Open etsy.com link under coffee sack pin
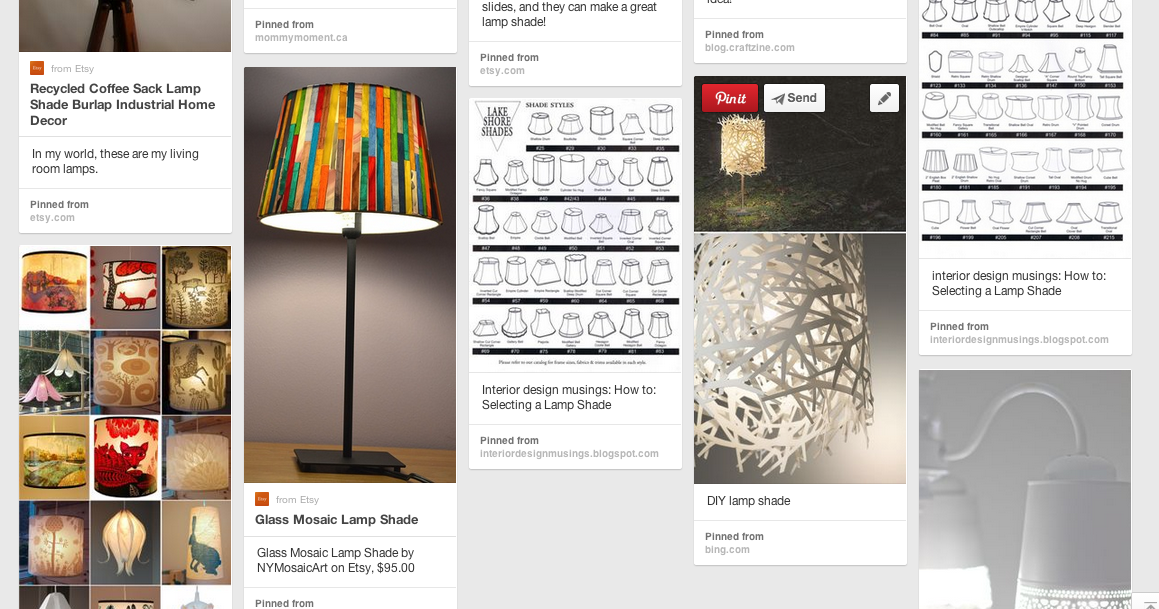This screenshot has height=609, width=1159. tap(52, 218)
